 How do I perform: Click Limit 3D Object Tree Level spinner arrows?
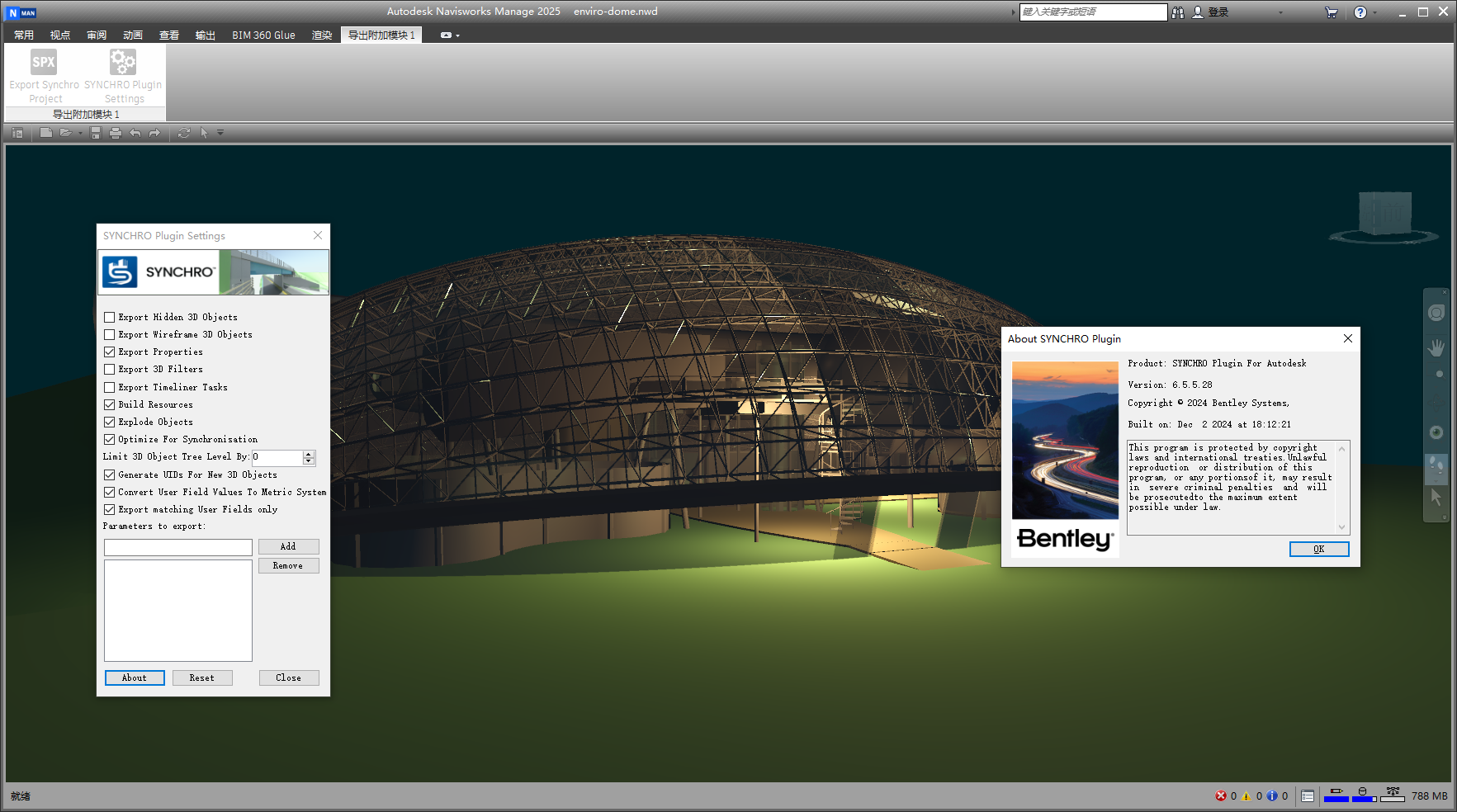click(x=309, y=457)
